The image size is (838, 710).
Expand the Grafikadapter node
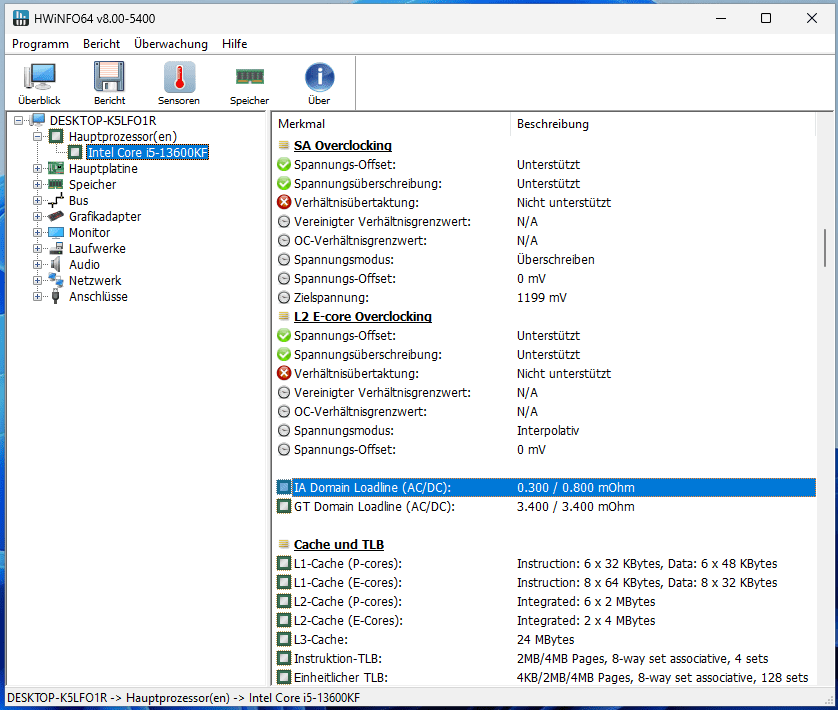point(37,217)
